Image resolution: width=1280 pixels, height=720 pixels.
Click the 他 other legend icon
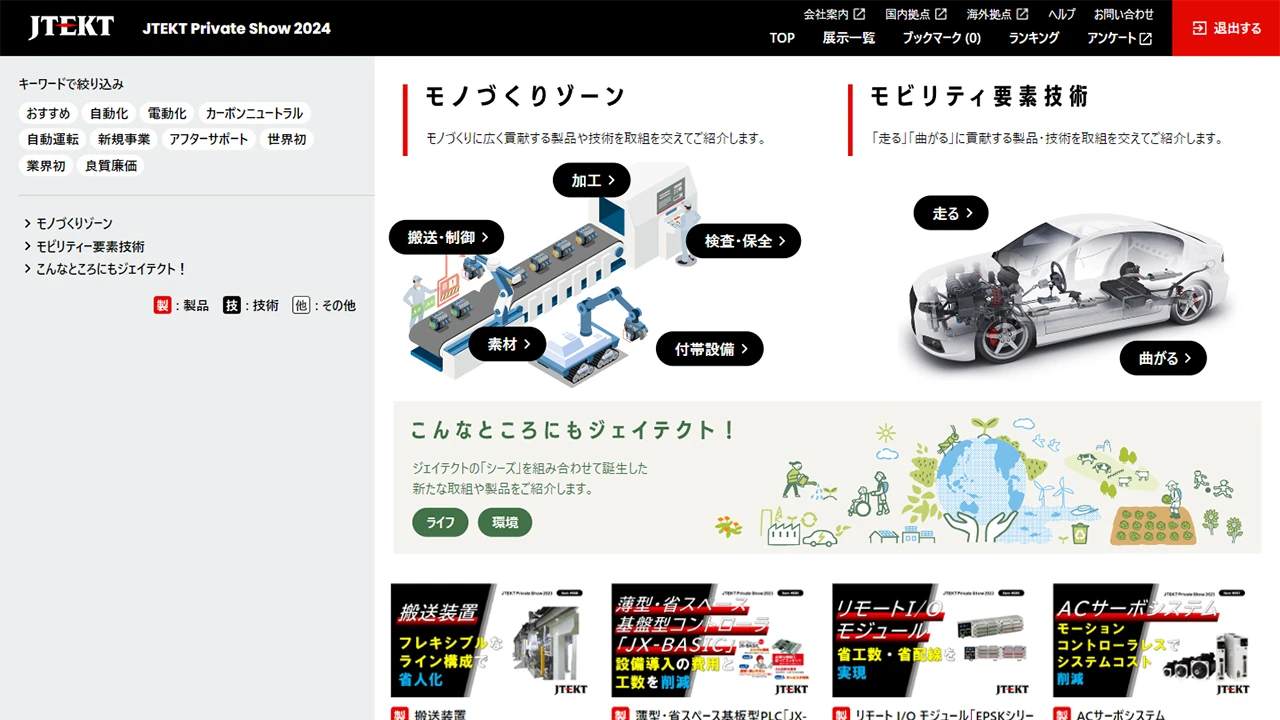click(x=301, y=305)
